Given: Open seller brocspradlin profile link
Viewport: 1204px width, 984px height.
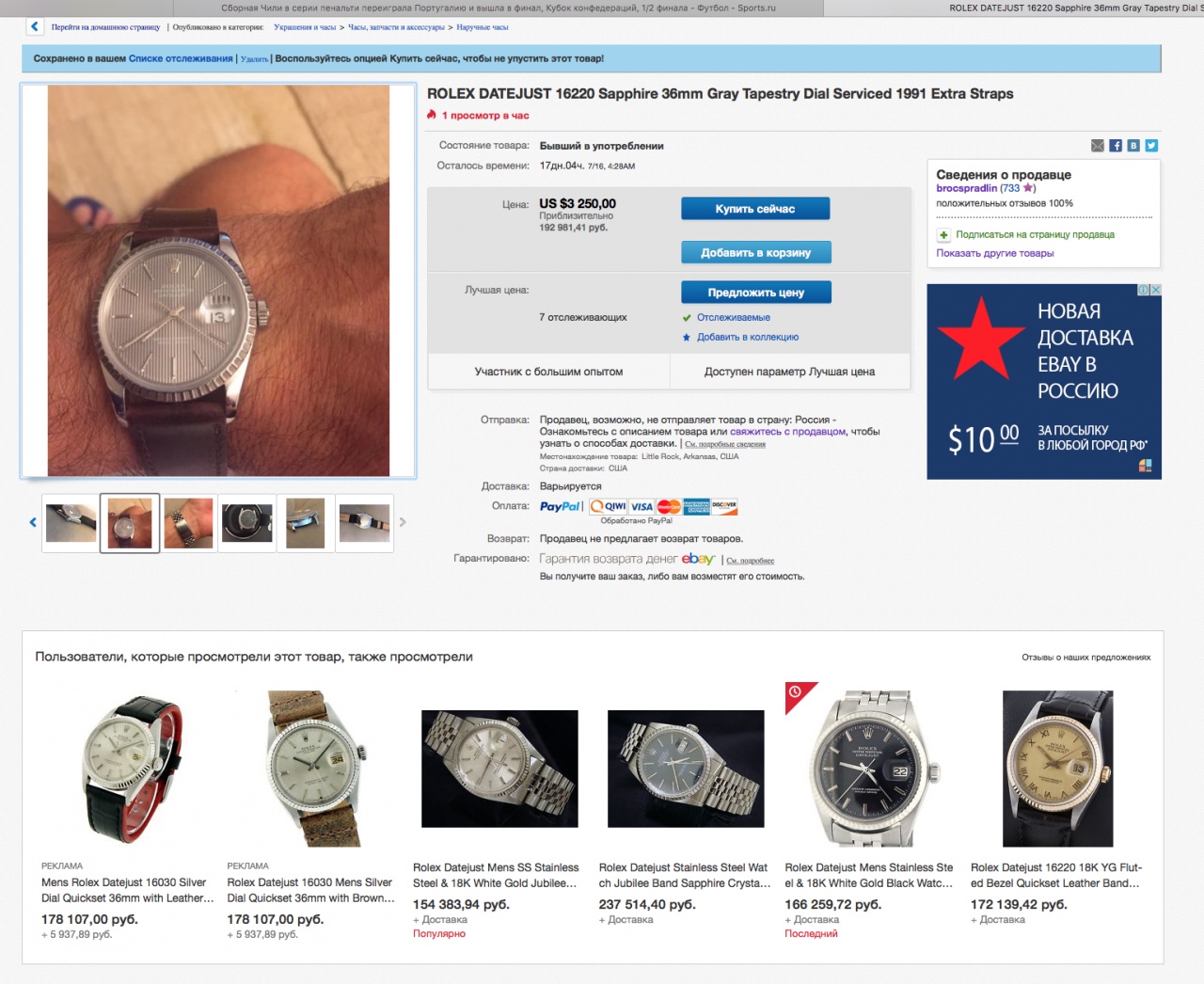Looking at the screenshot, I should (966, 188).
